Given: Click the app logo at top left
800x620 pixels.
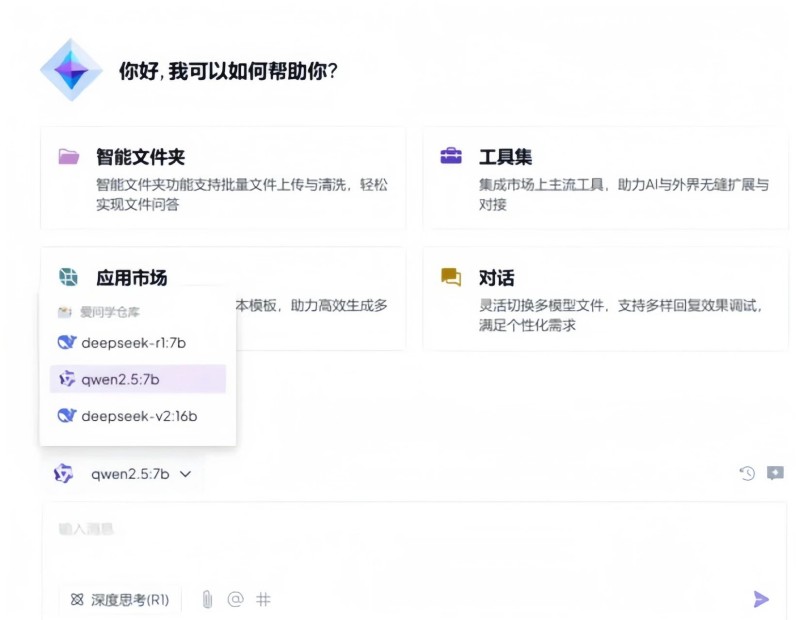Looking at the screenshot, I should (x=71, y=68).
